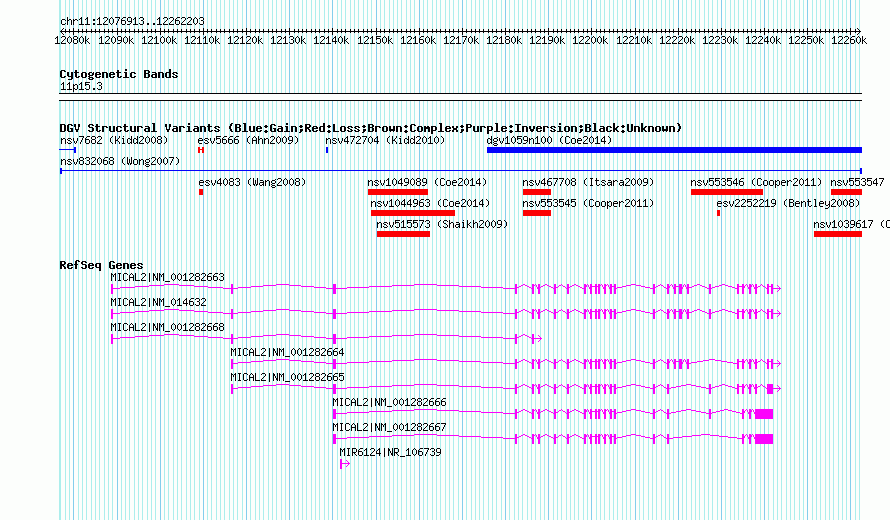The height and width of the screenshot is (520, 890).
Task: Open the nsv553547 variant label
Action: point(857,182)
